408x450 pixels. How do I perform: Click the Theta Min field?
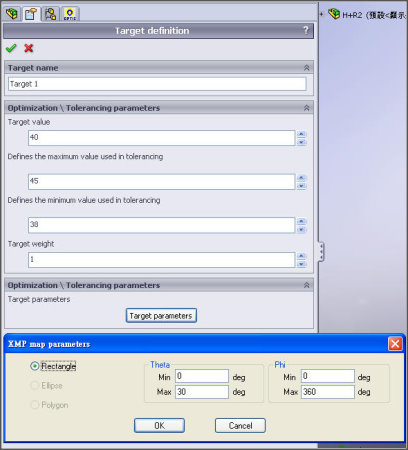click(202, 376)
